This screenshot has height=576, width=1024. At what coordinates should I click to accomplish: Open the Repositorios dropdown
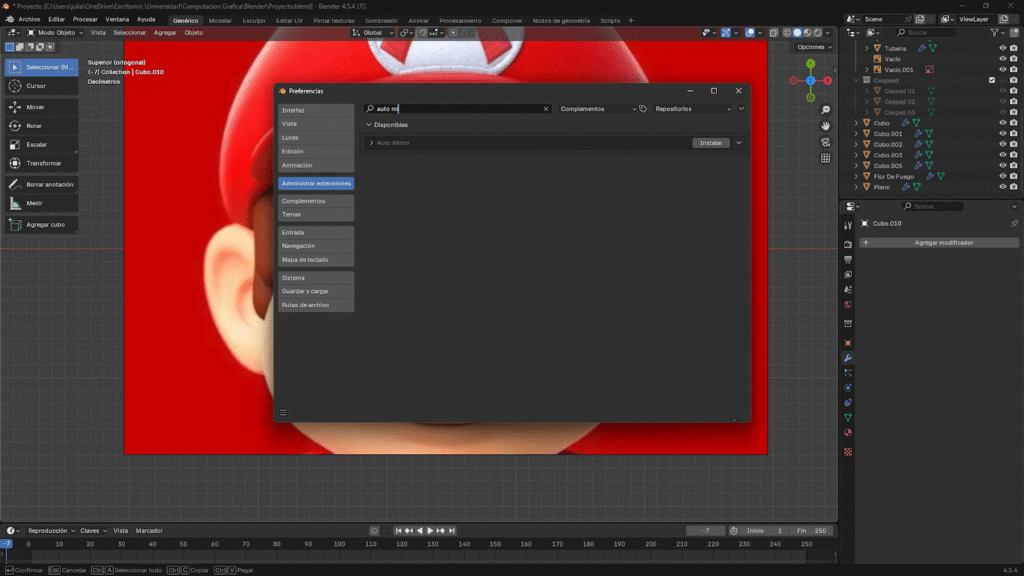click(x=692, y=109)
